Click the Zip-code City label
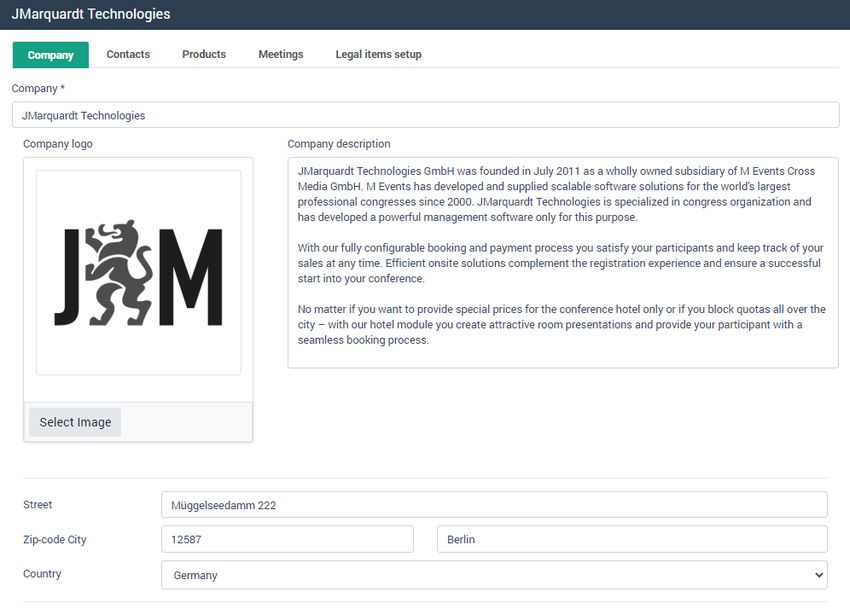 coord(55,539)
